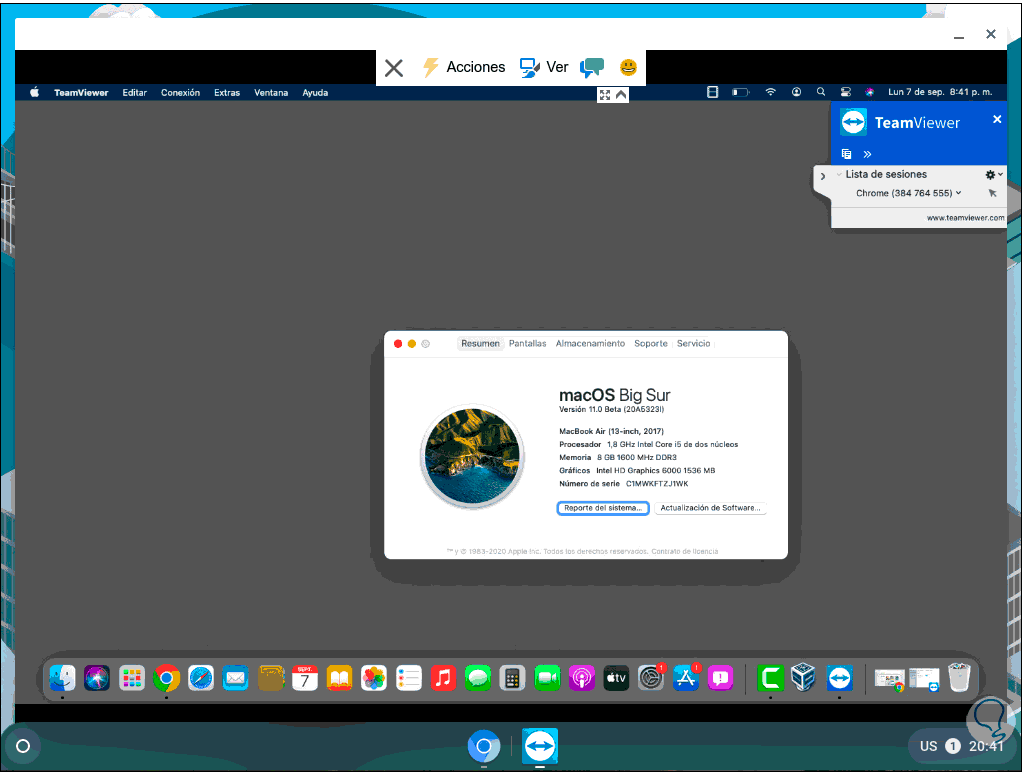
Task: Launch Safari from the dock
Action: point(201,679)
